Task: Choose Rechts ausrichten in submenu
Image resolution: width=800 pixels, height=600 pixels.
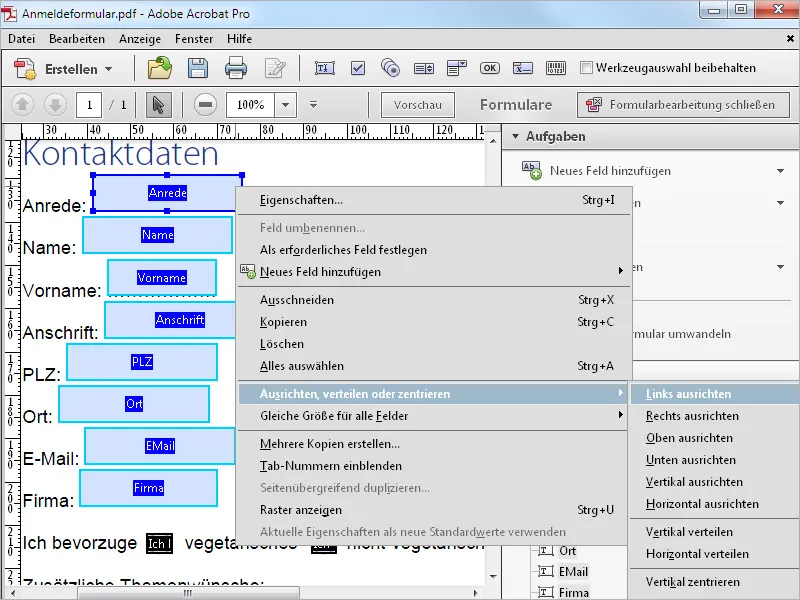Action: pyautogui.click(x=715, y=416)
